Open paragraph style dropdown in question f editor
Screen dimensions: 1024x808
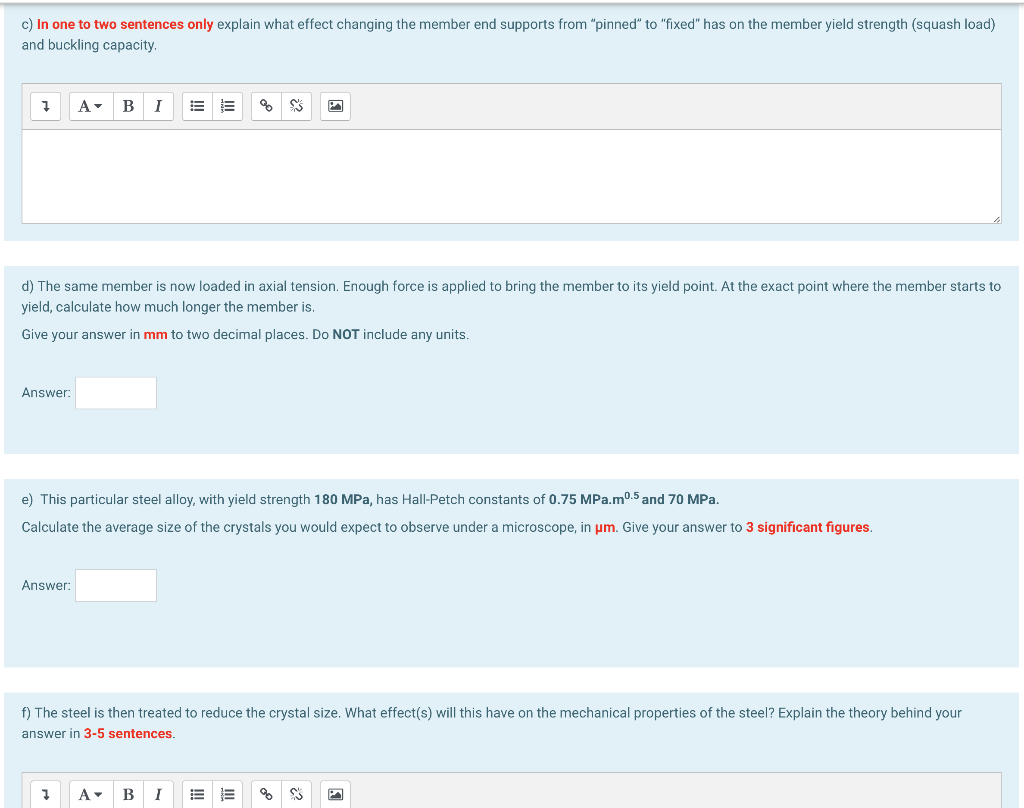click(91, 794)
